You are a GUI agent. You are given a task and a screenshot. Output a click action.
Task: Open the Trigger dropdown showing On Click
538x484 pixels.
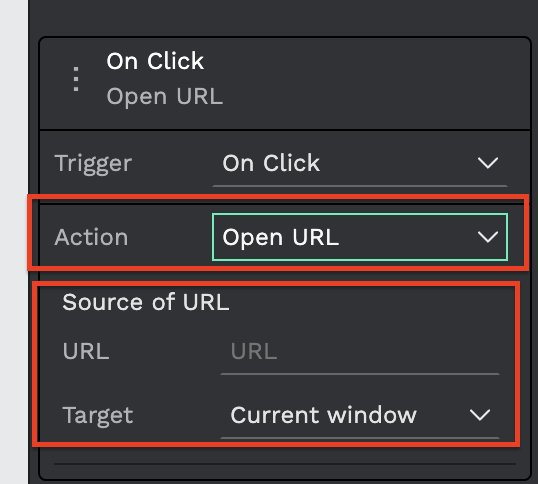coord(360,164)
